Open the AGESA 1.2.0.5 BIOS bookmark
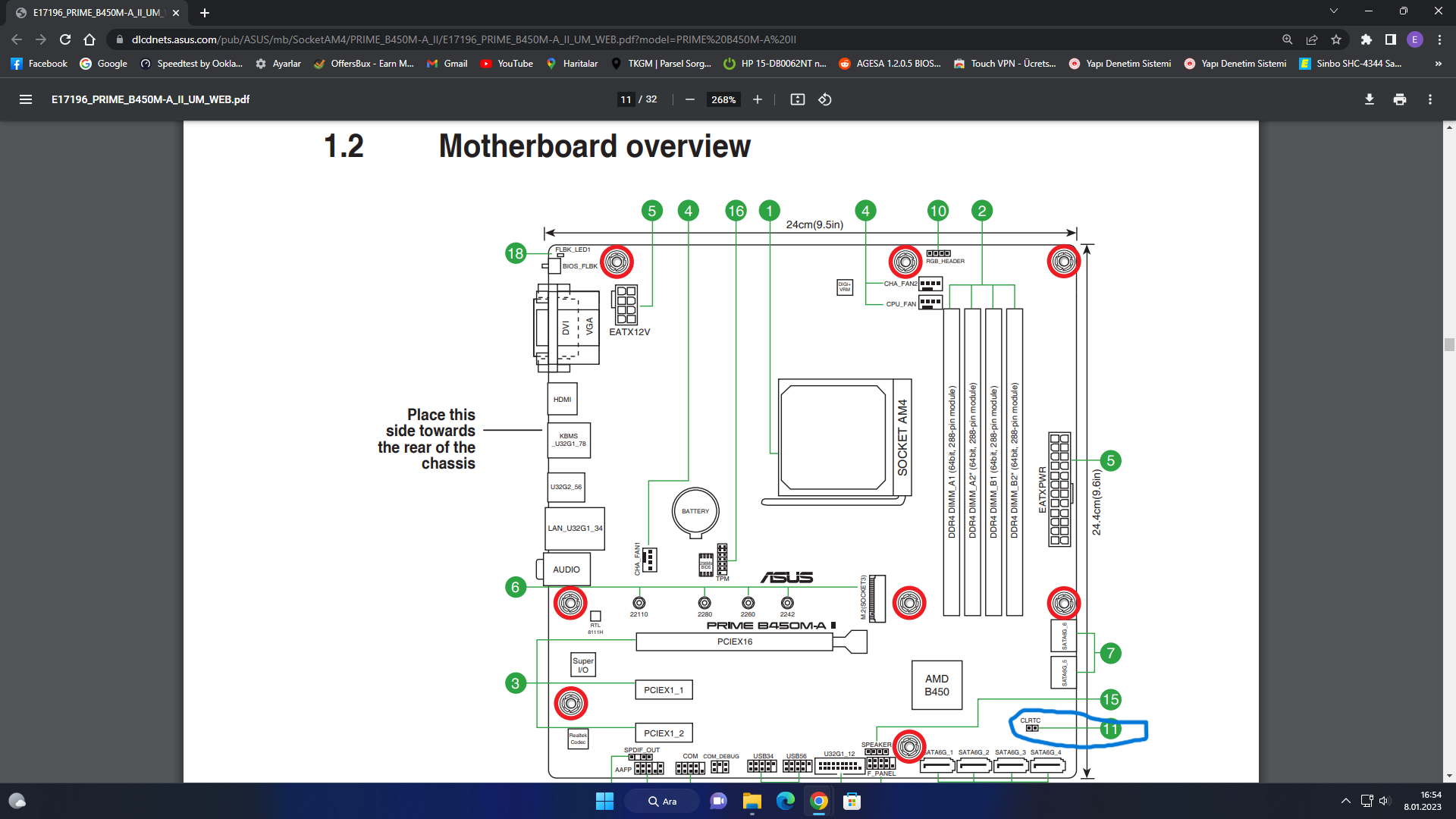The image size is (1456, 819). point(890,64)
